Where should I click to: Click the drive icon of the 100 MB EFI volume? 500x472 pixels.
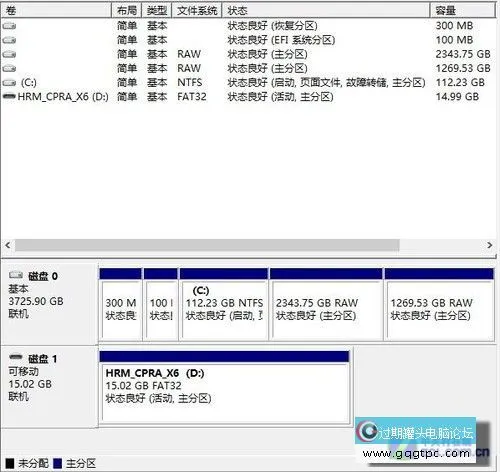click(x=9, y=40)
